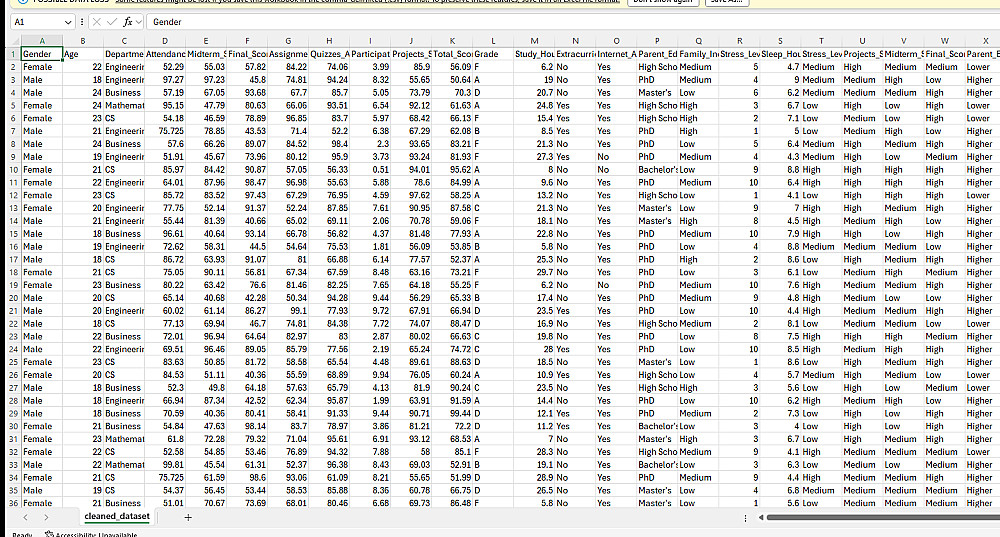Screen dimensions: 1000x537
Task: Click final score 98.47 in row 11
Action: (x=247, y=182)
